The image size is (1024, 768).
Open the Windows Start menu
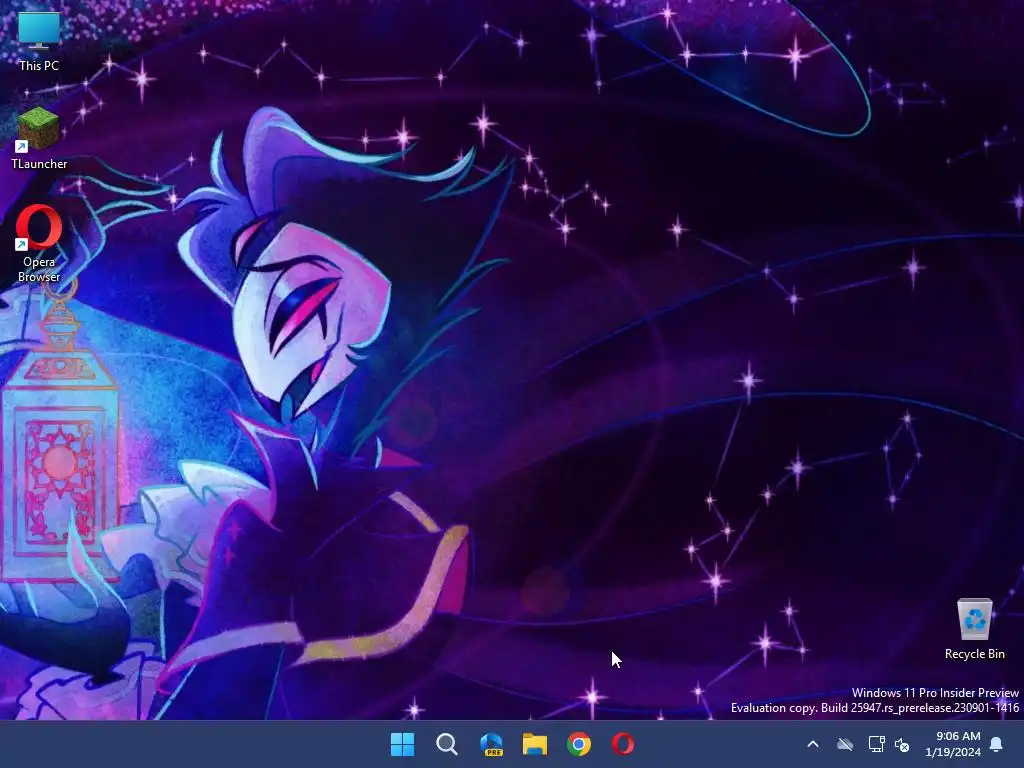coord(402,744)
